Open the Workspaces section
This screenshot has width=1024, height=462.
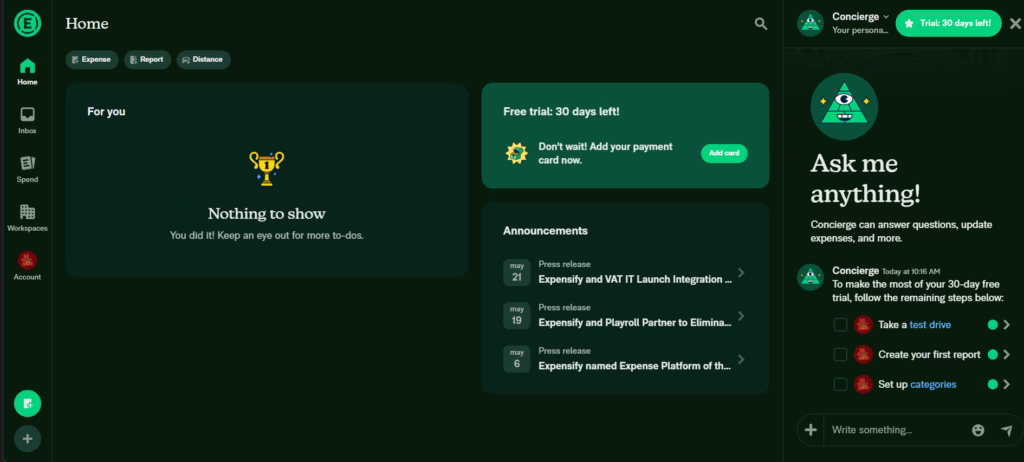point(27,218)
